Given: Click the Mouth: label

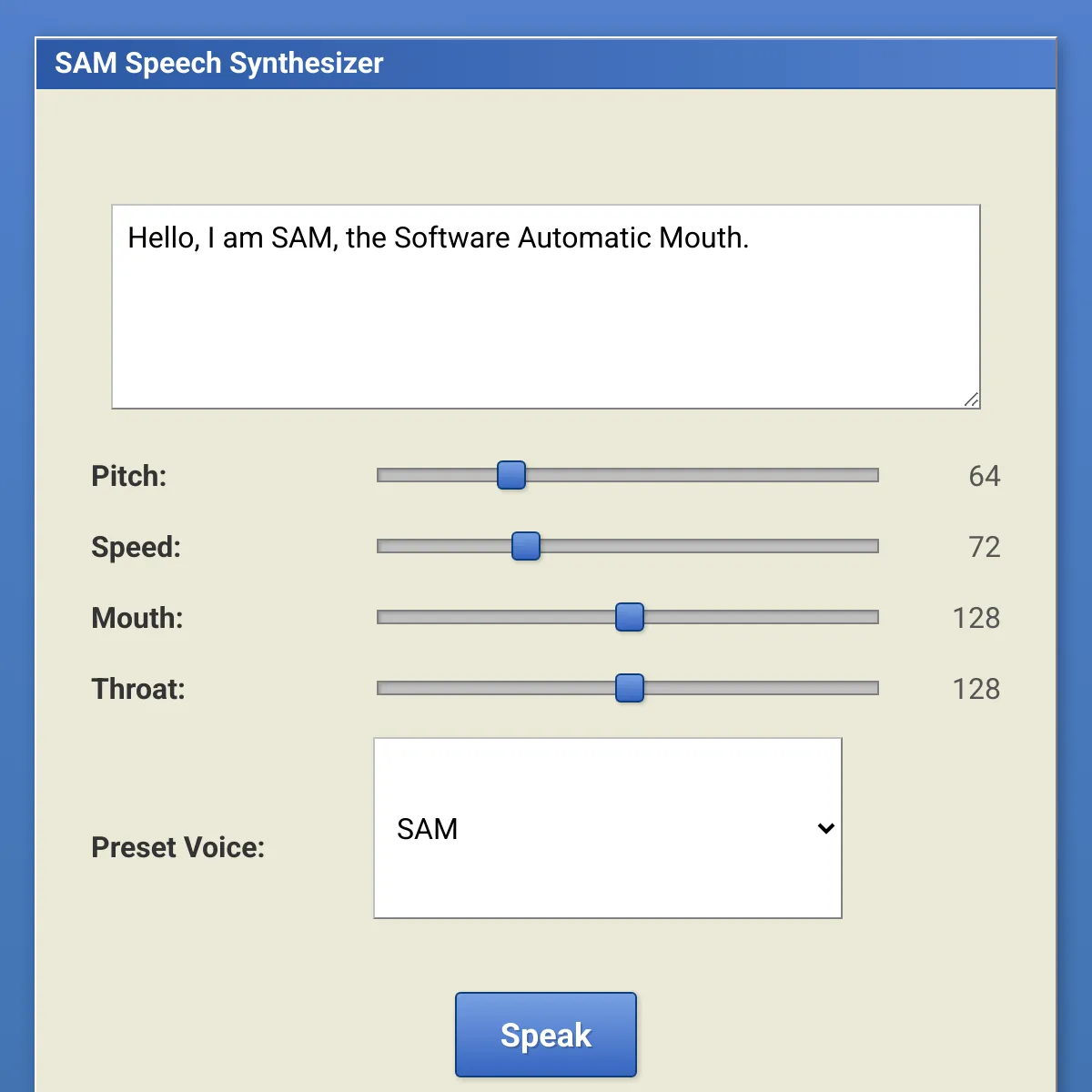Looking at the screenshot, I should 137,618.
